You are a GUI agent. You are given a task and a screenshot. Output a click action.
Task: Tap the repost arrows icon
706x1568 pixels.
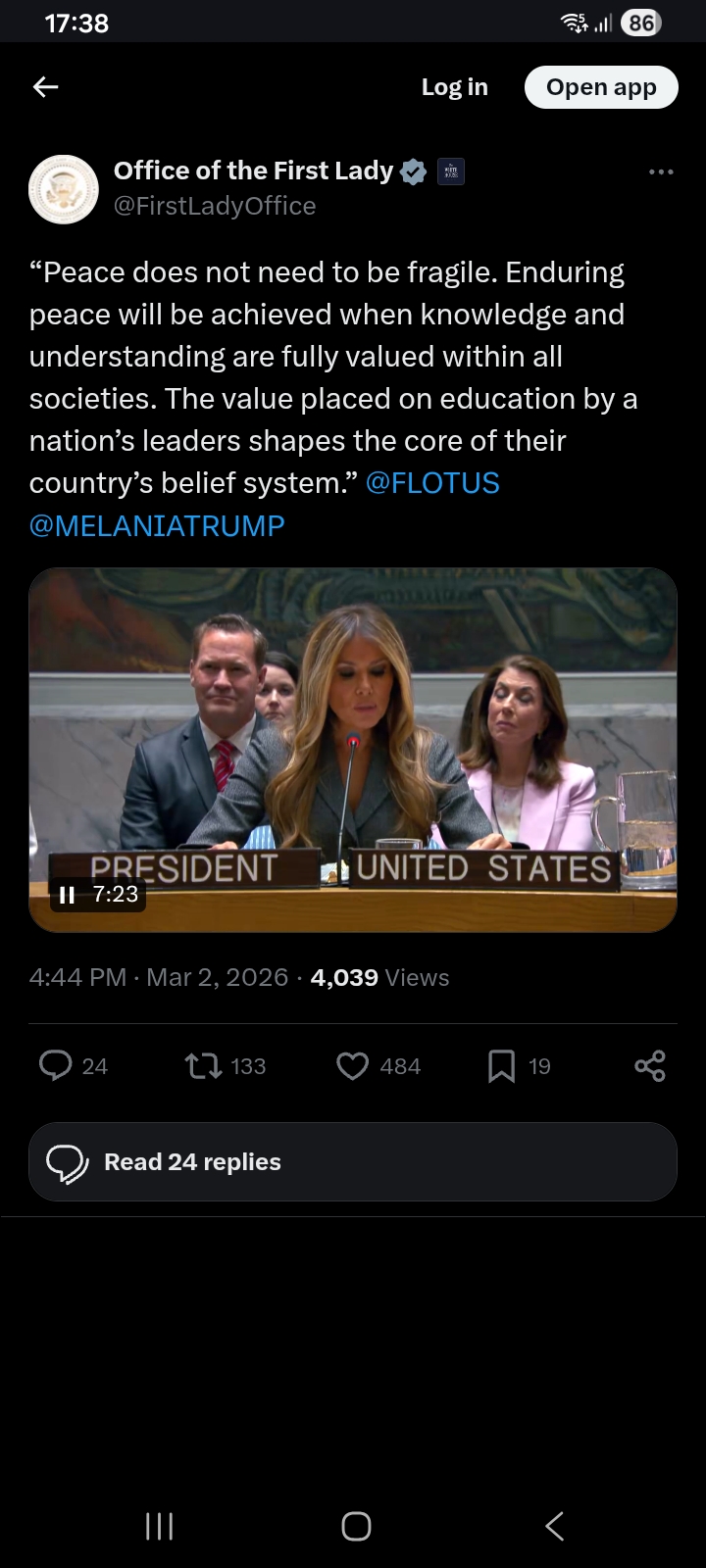(x=204, y=1065)
